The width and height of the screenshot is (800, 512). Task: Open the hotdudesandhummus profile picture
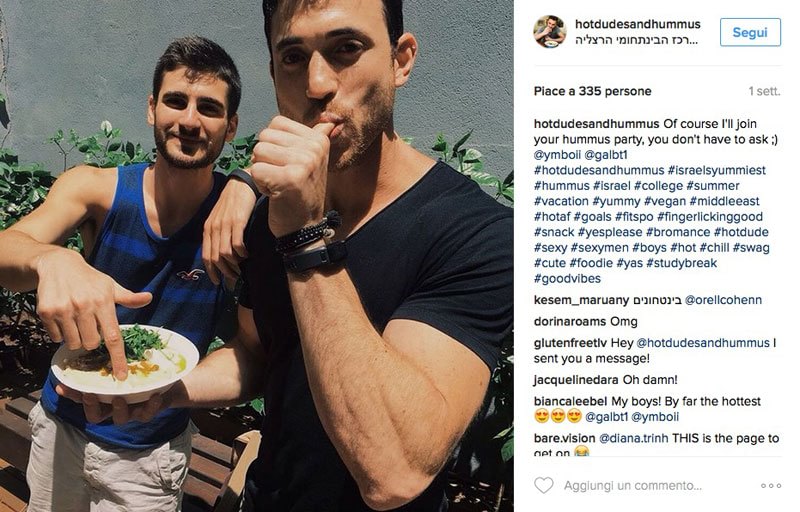click(549, 32)
